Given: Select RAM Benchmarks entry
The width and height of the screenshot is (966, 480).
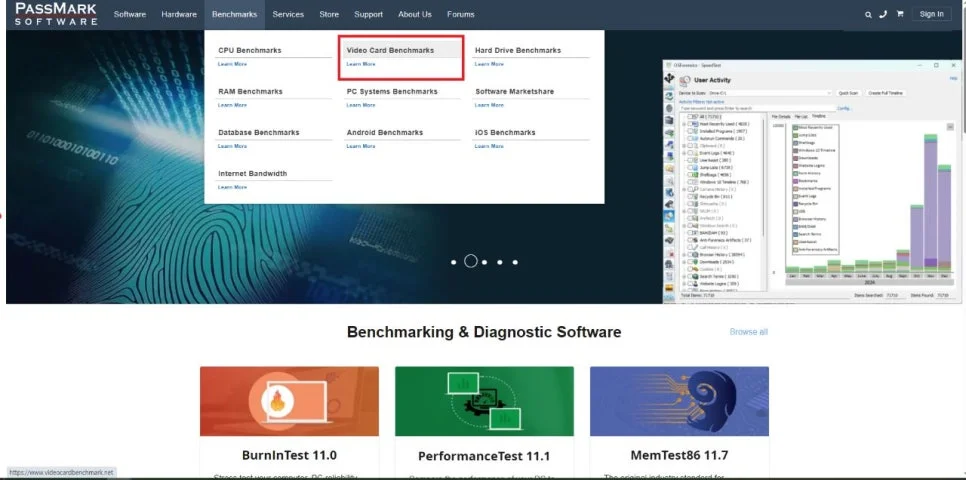Looking at the screenshot, I should [250, 91].
